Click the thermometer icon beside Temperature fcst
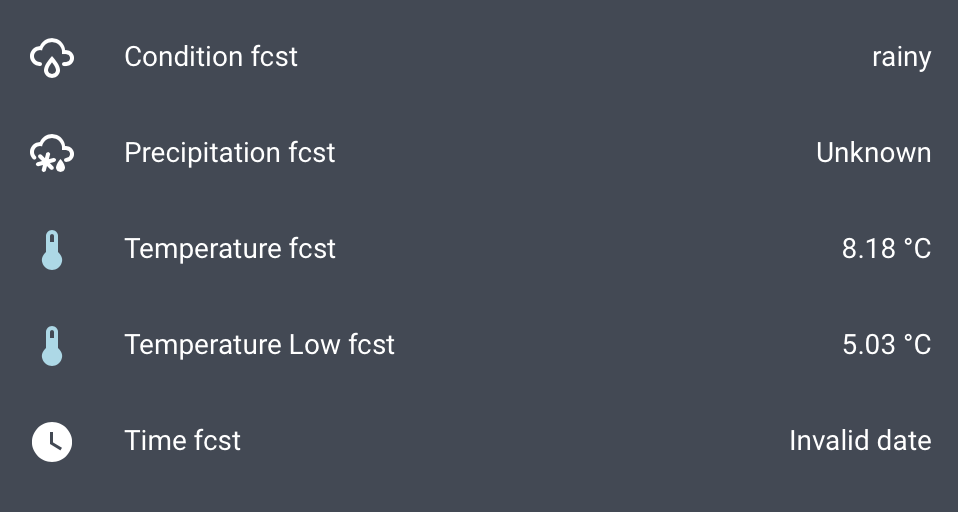958x512 pixels. [x=52, y=249]
